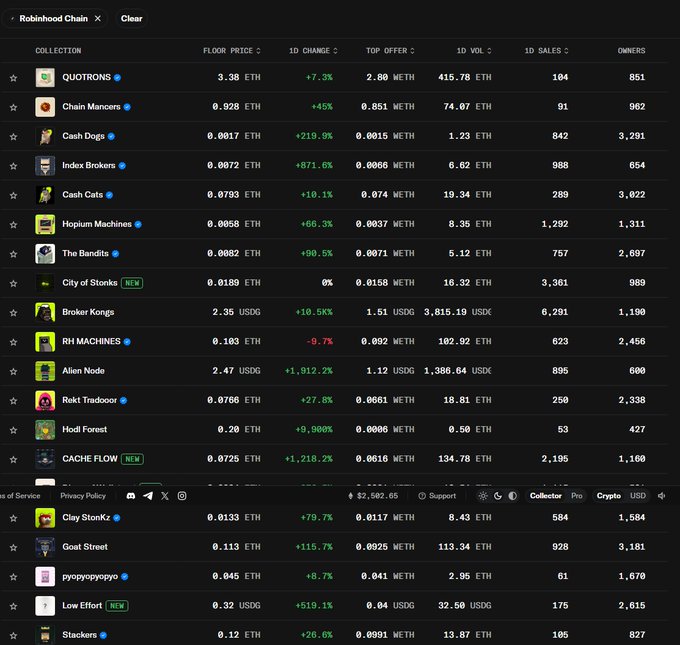Click the Owners column header
This screenshot has height=645, width=680.
click(631, 51)
